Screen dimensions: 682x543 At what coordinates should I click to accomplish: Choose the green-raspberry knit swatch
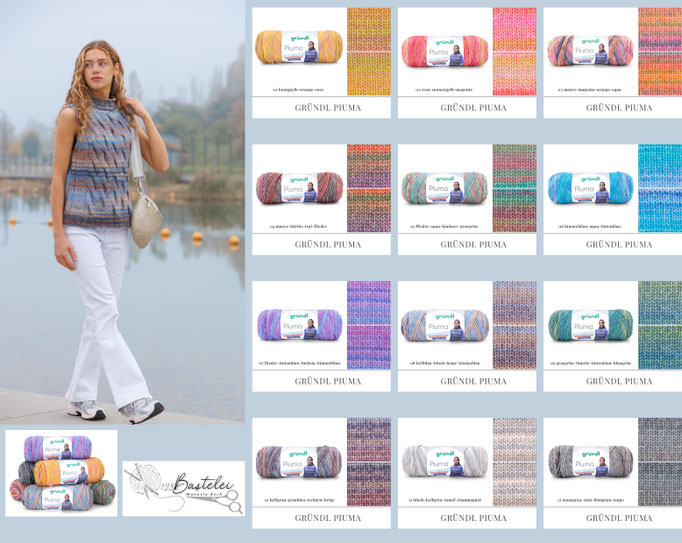pyautogui.click(x=515, y=188)
